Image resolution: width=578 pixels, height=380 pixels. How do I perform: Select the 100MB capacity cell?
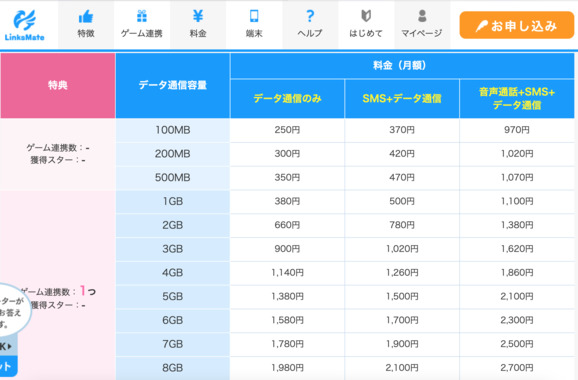coord(173,130)
